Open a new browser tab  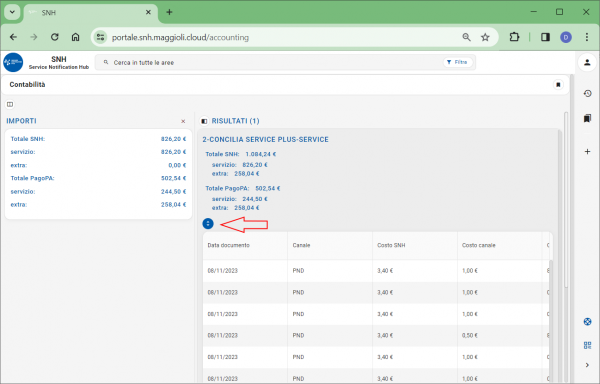tap(169, 12)
